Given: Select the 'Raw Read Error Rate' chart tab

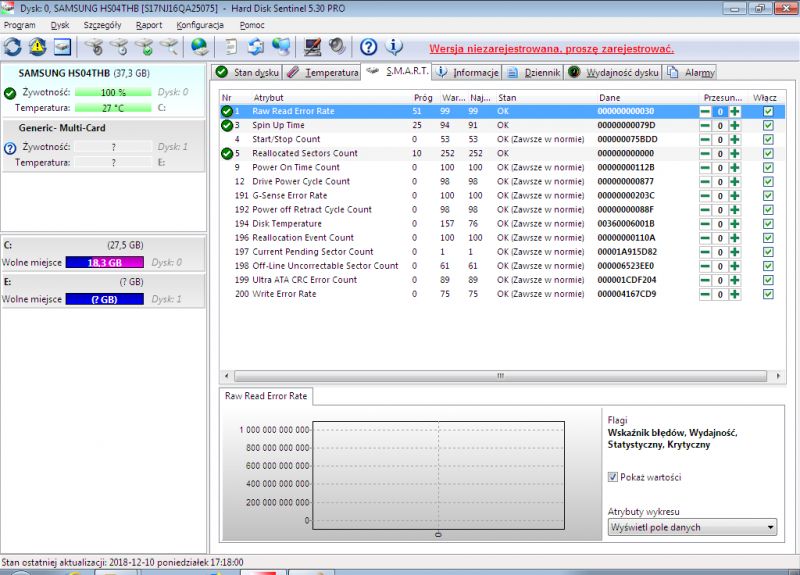Looking at the screenshot, I should [266, 396].
